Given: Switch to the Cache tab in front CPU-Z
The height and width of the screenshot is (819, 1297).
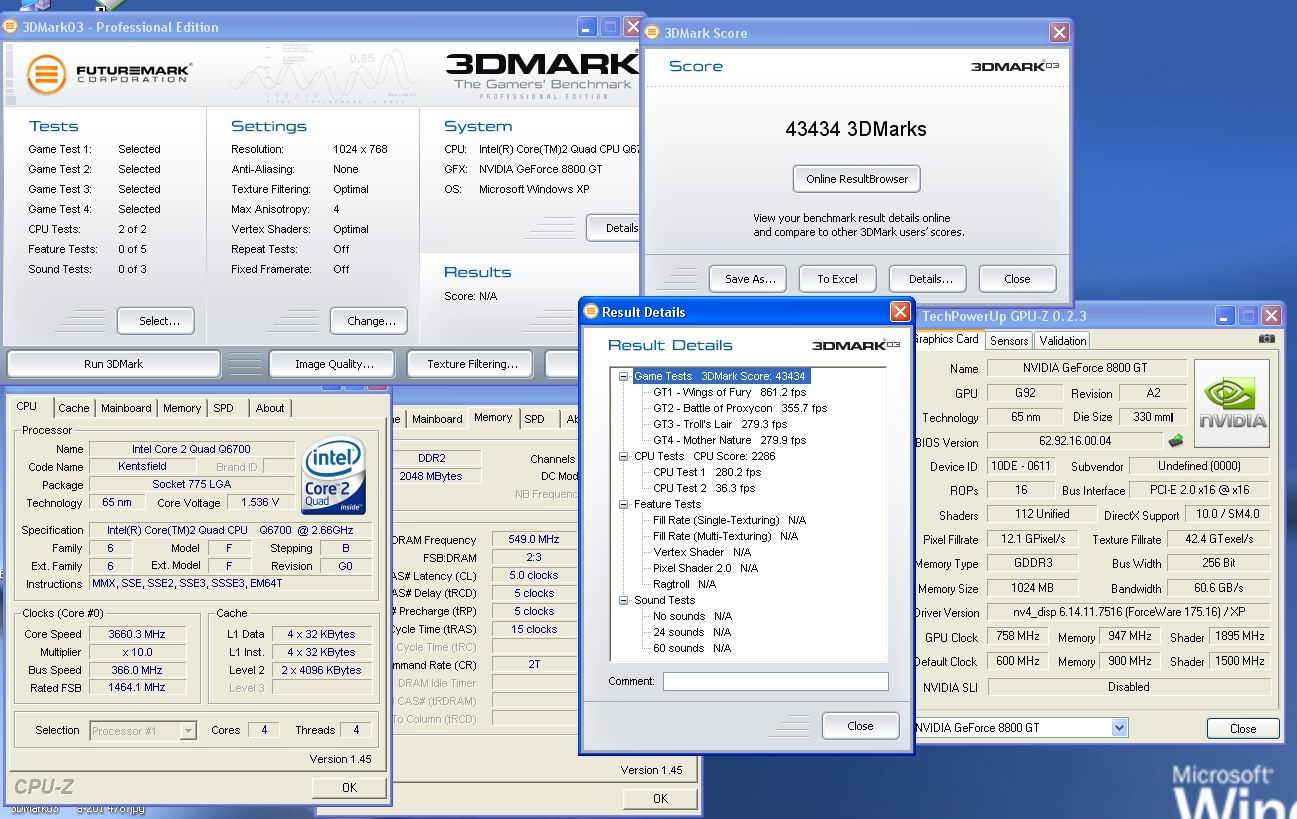Looking at the screenshot, I should (73, 408).
